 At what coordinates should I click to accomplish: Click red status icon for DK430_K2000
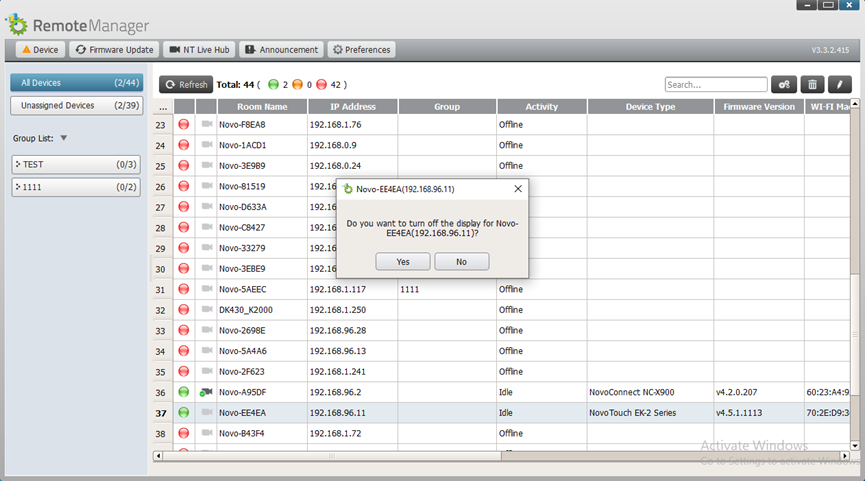[x=184, y=310]
